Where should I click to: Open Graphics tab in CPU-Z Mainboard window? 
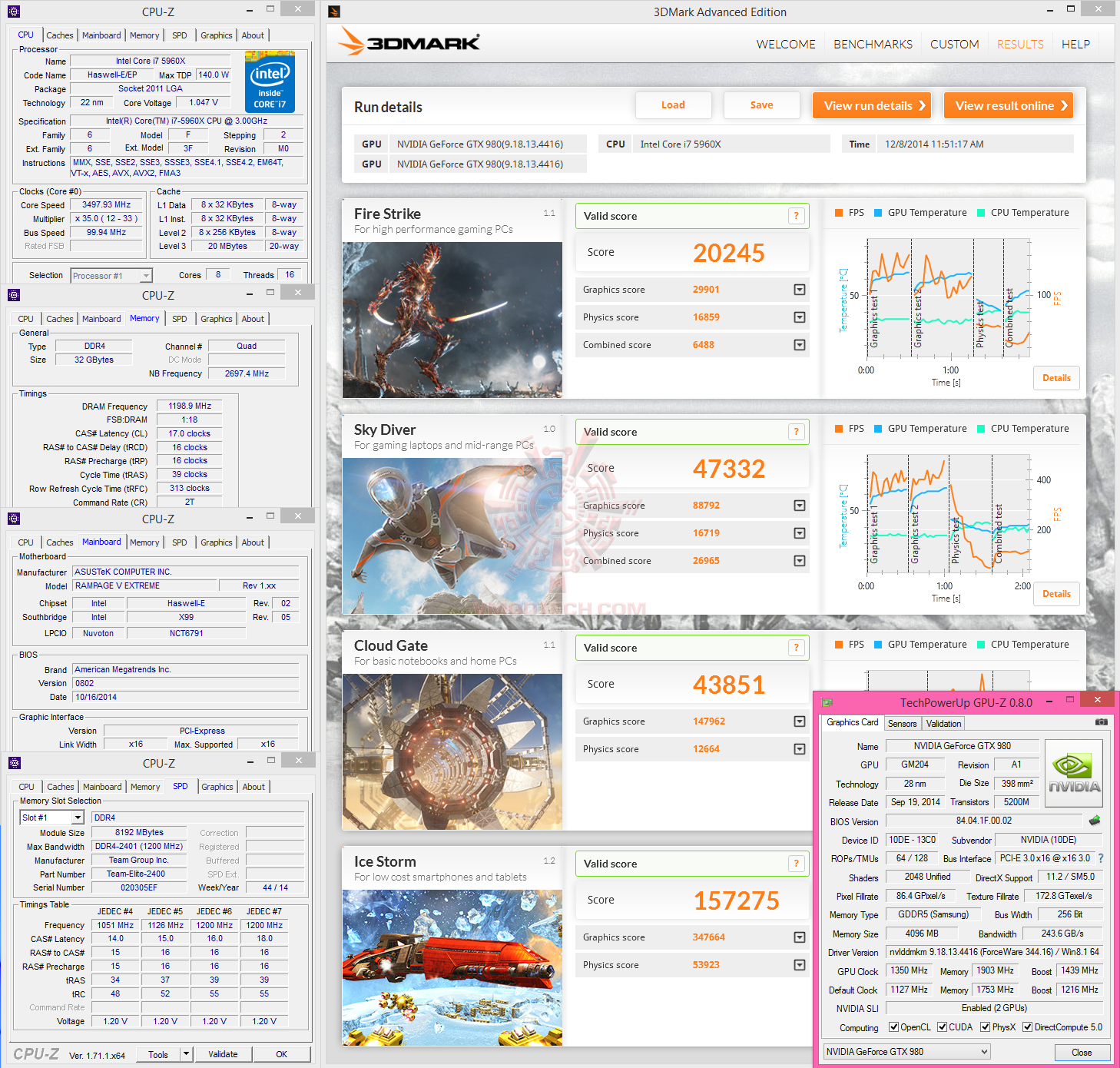[217, 542]
